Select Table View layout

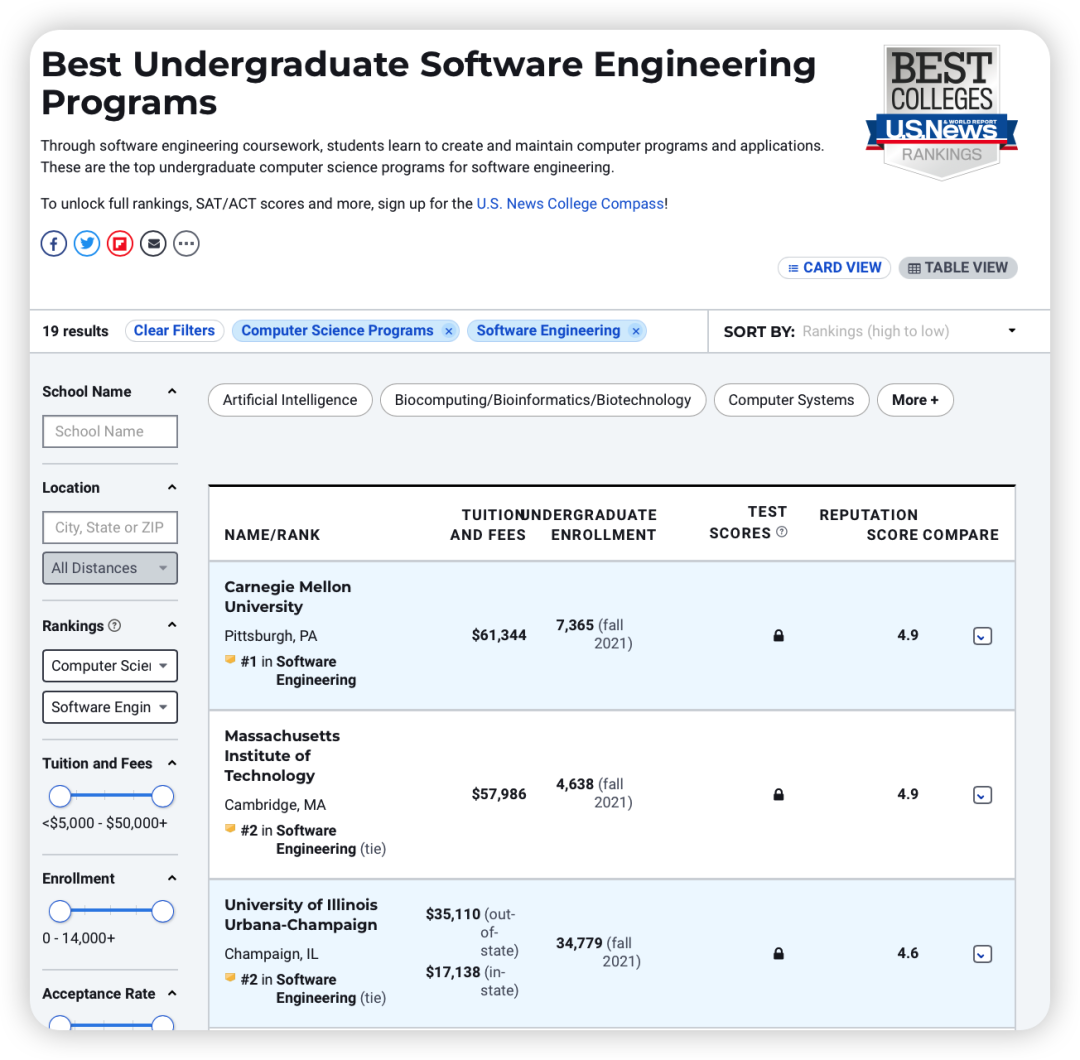(x=957, y=268)
